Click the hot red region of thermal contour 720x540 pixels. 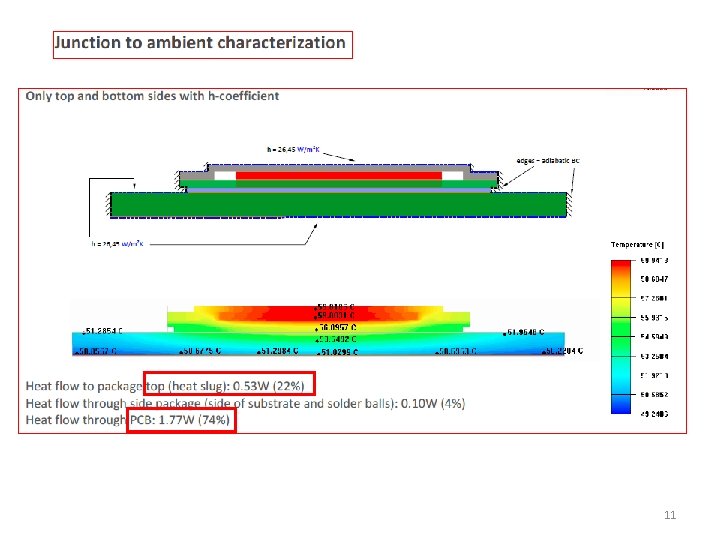tap(317, 315)
